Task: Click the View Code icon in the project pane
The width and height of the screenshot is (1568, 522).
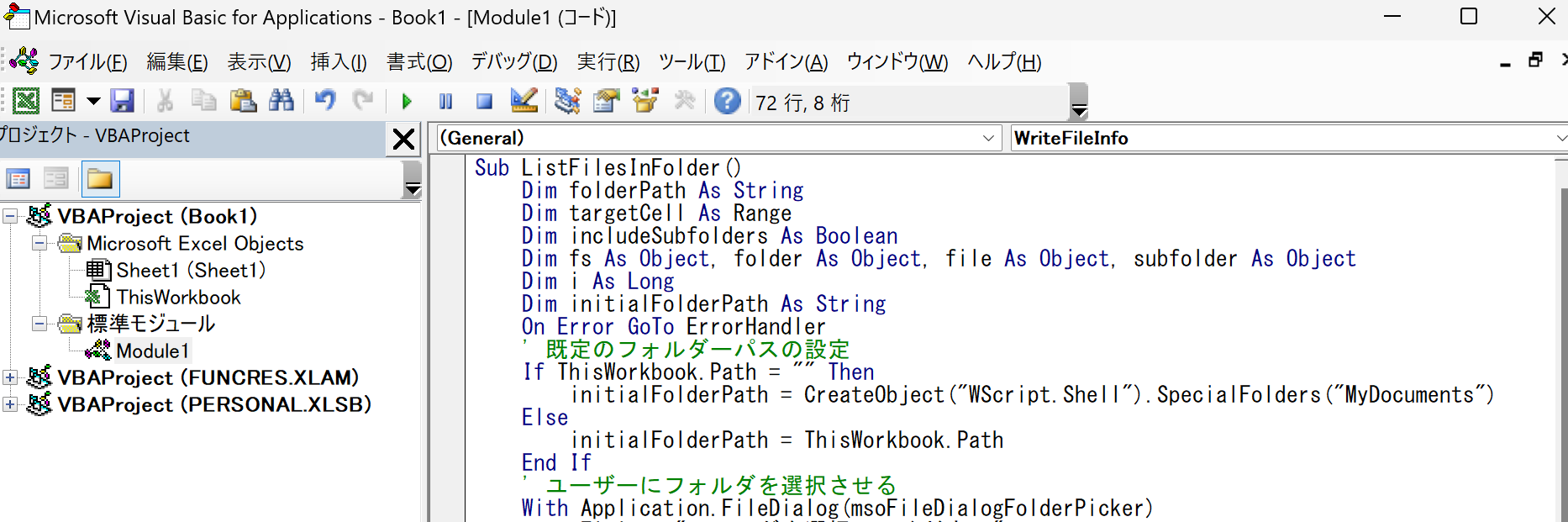Action: (x=18, y=179)
